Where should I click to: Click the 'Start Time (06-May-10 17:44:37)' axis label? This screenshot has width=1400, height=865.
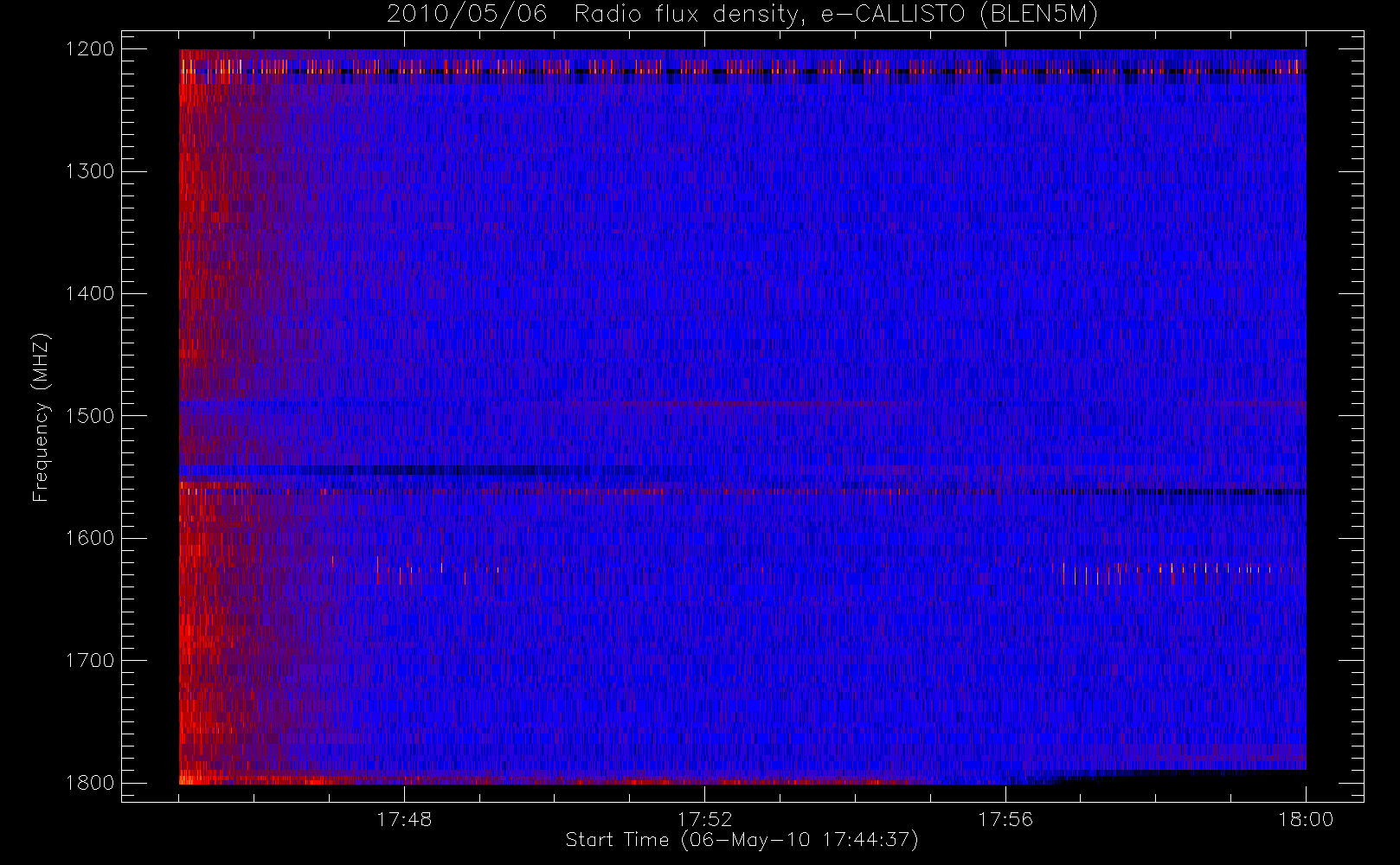coord(742,840)
